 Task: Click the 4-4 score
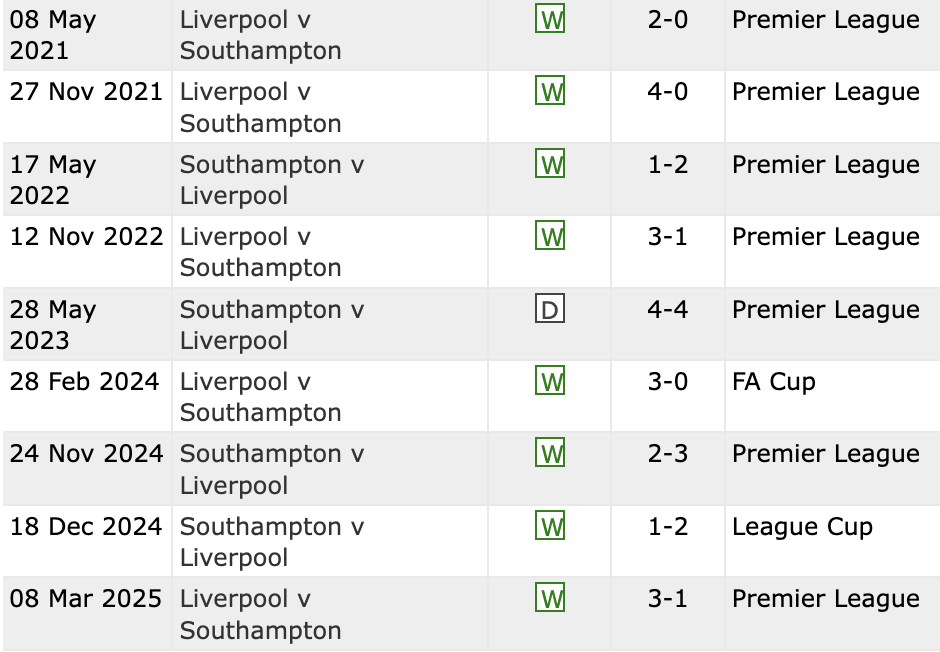668,310
